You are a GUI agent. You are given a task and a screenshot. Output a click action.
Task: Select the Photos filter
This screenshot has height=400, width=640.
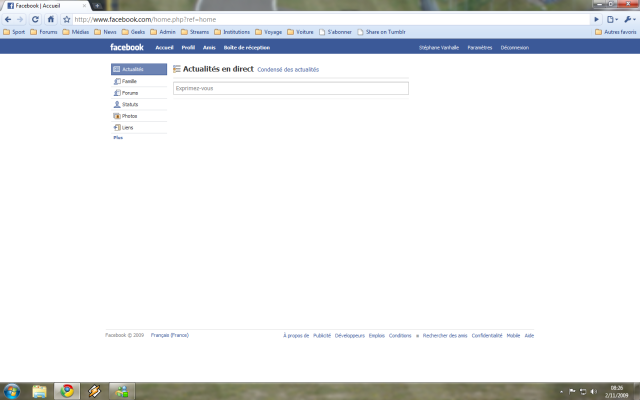point(139,116)
